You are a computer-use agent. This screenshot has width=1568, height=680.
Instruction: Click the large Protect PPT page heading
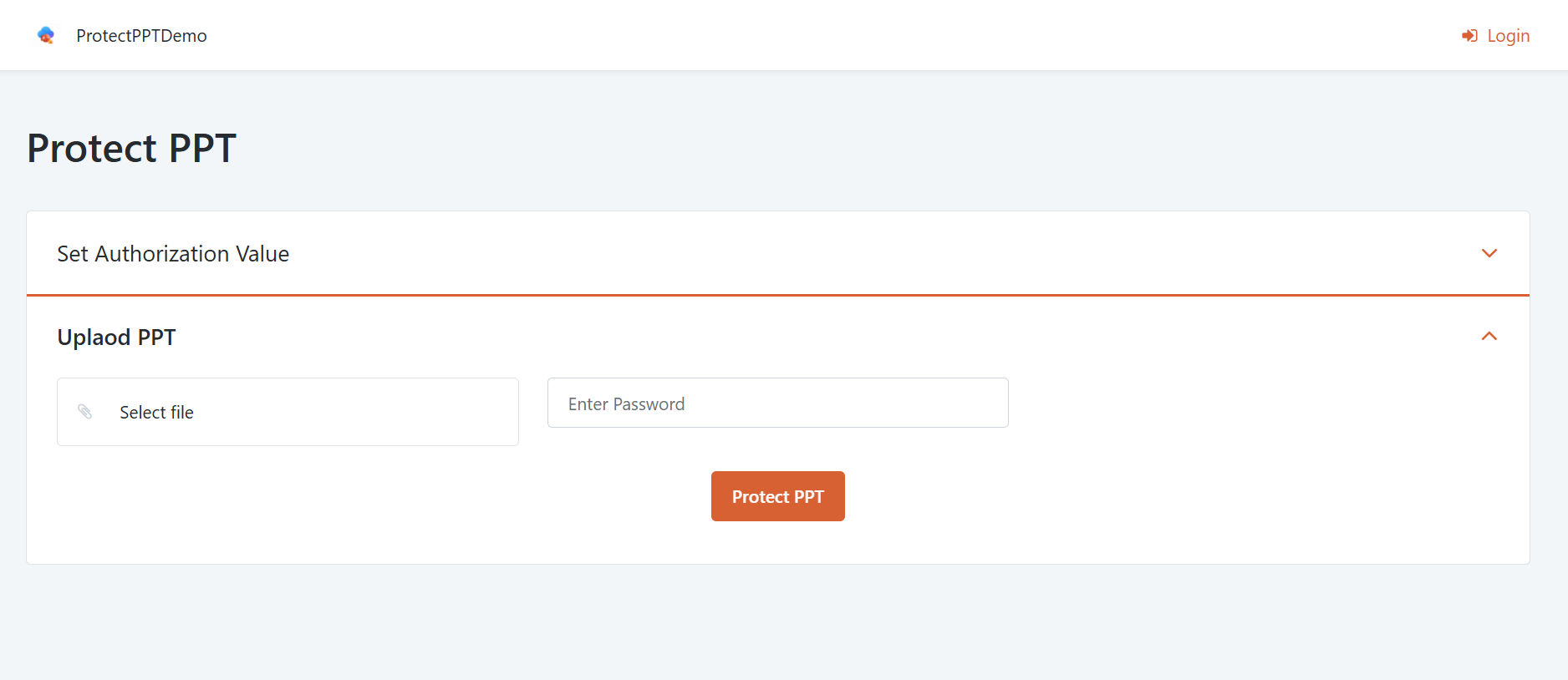(x=132, y=149)
